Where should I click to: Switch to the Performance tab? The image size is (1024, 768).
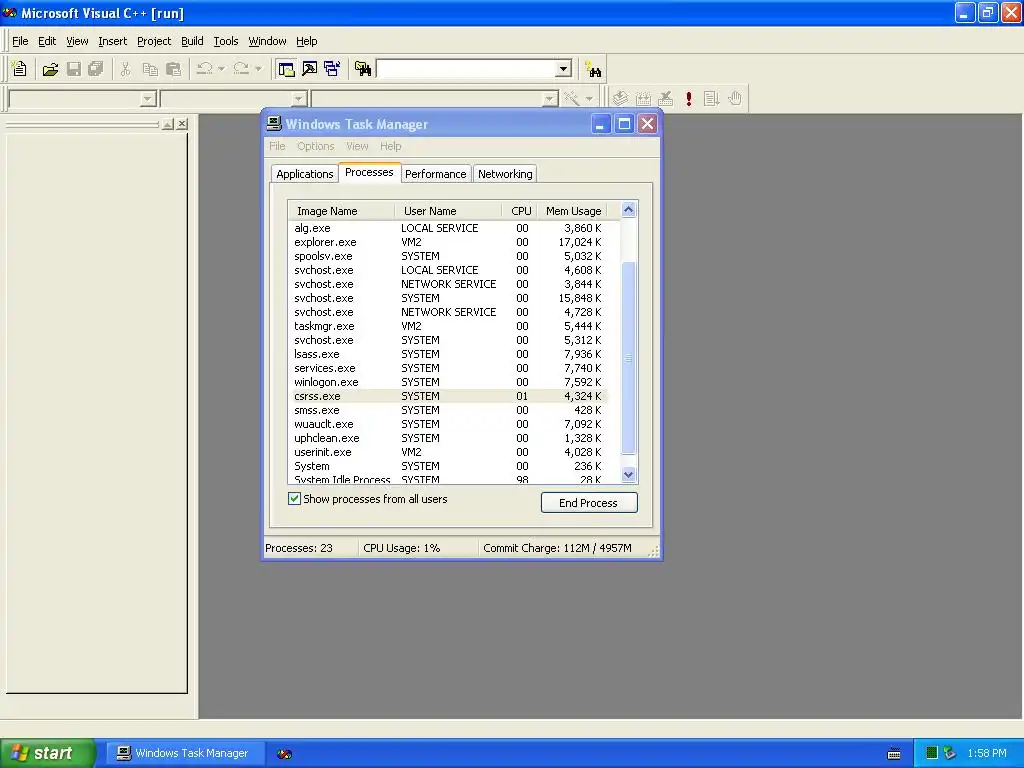pos(436,174)
